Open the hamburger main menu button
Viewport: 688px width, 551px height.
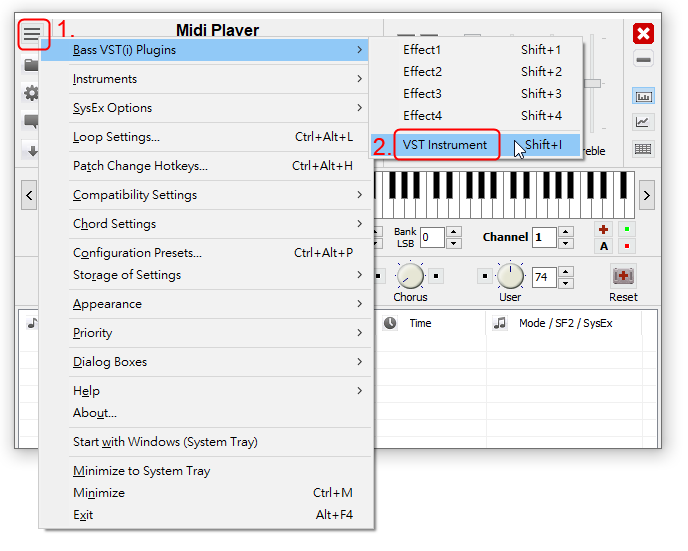click(x=32, y=33)
